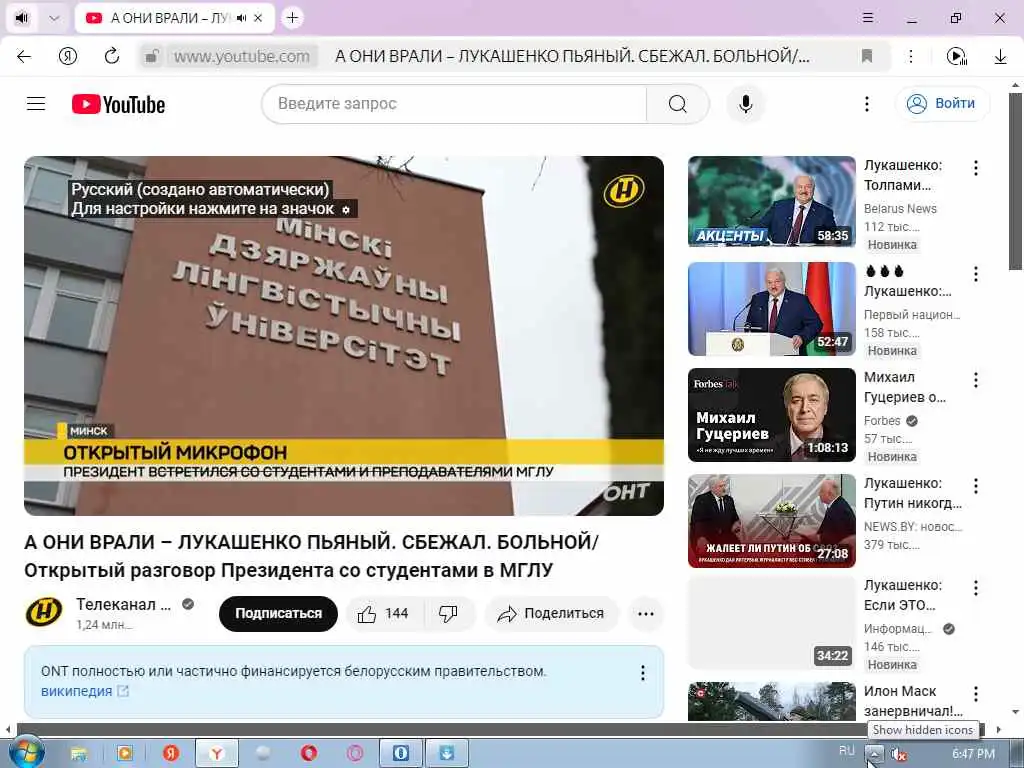This screenshot has height=768, width=1024.
Task: Open browser downloads with the arrow icon
Action: (1000, 56)
